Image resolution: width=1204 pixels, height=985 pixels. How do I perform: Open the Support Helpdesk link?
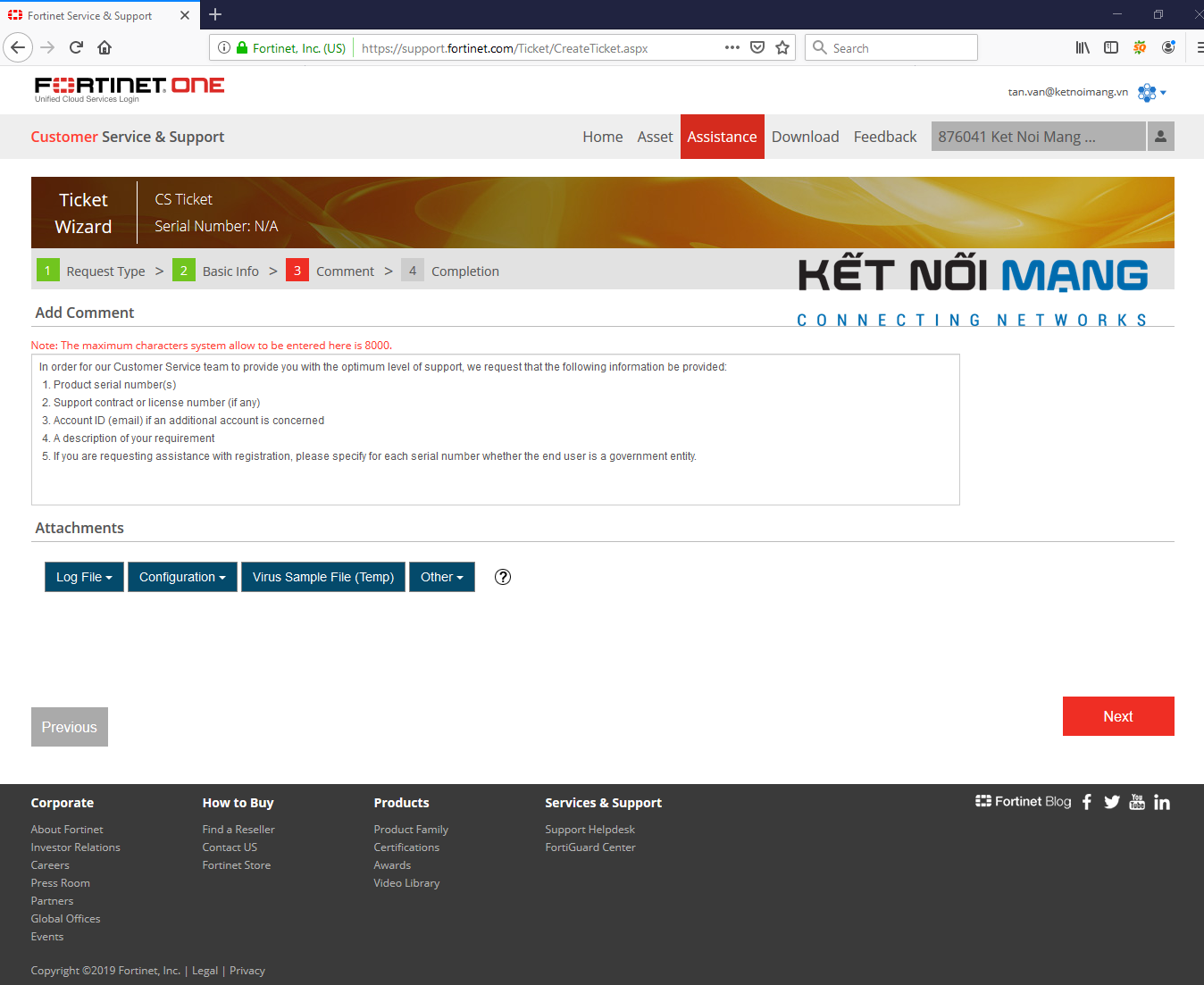[x=590, y=830]
